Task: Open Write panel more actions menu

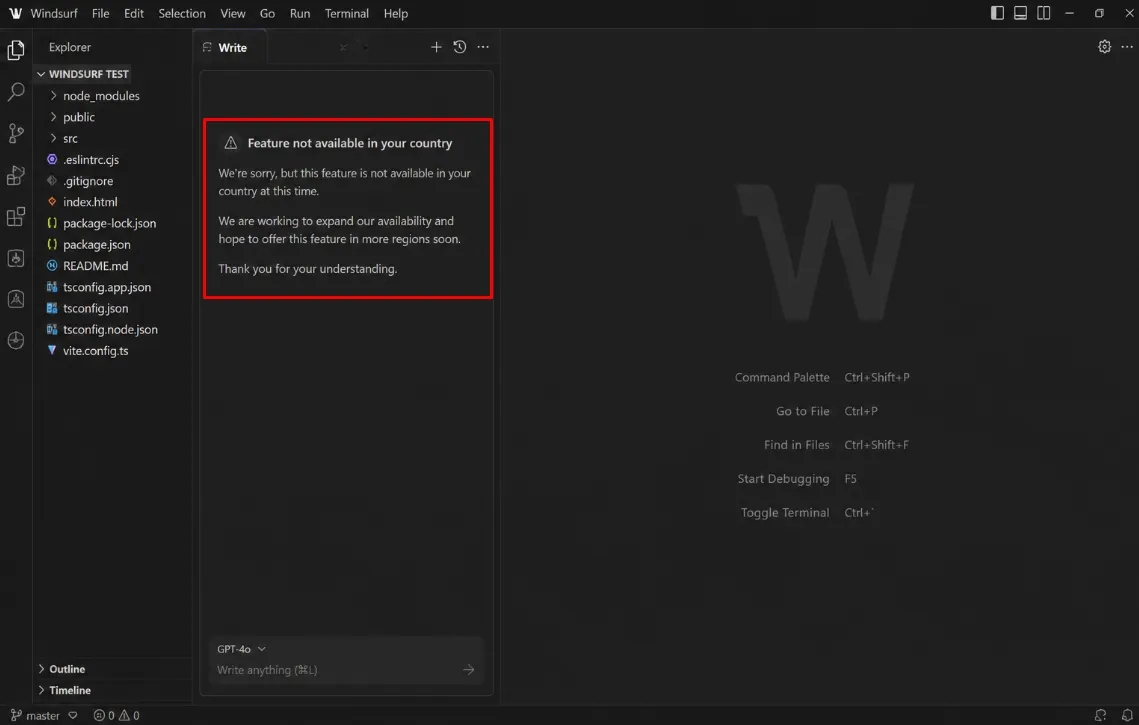Action: click(483, 47)
